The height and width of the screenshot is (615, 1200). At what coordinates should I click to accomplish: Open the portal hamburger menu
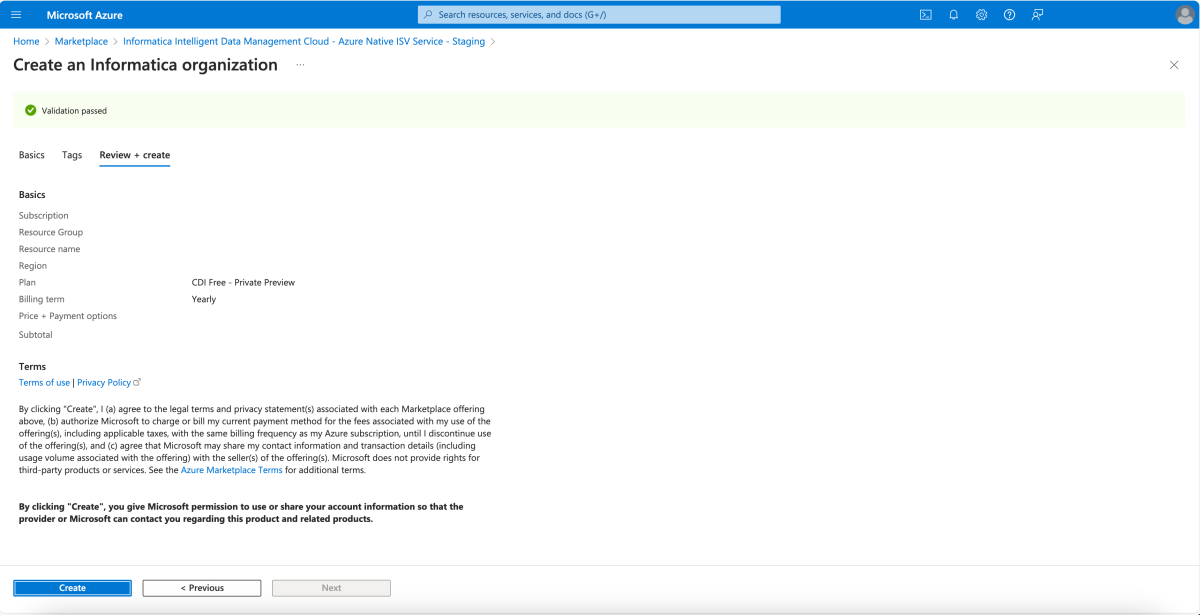(15, 15)
